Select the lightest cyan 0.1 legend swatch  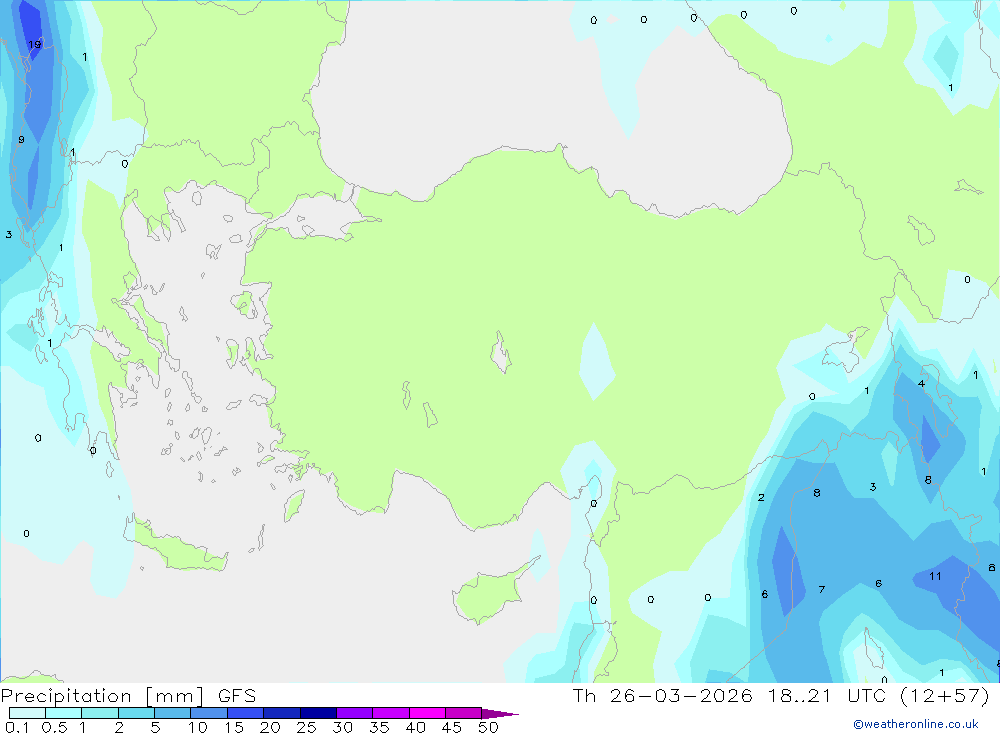[27, 713]
